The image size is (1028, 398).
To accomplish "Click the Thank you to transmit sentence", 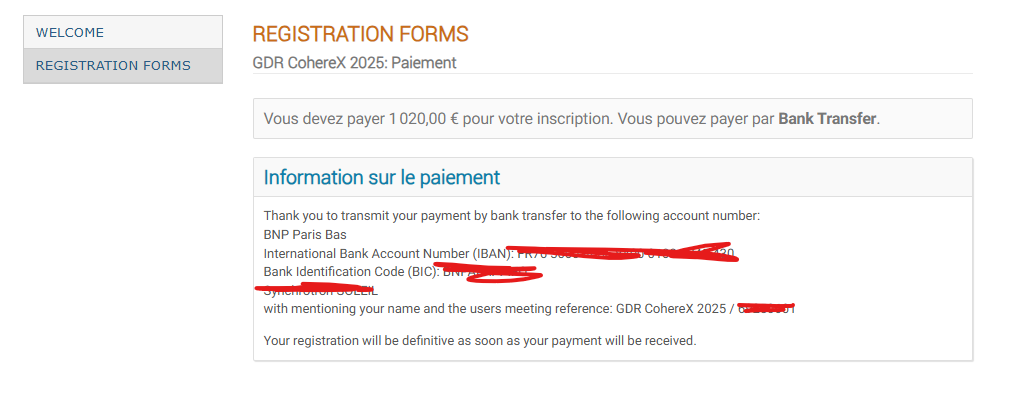I will point(511,216).
